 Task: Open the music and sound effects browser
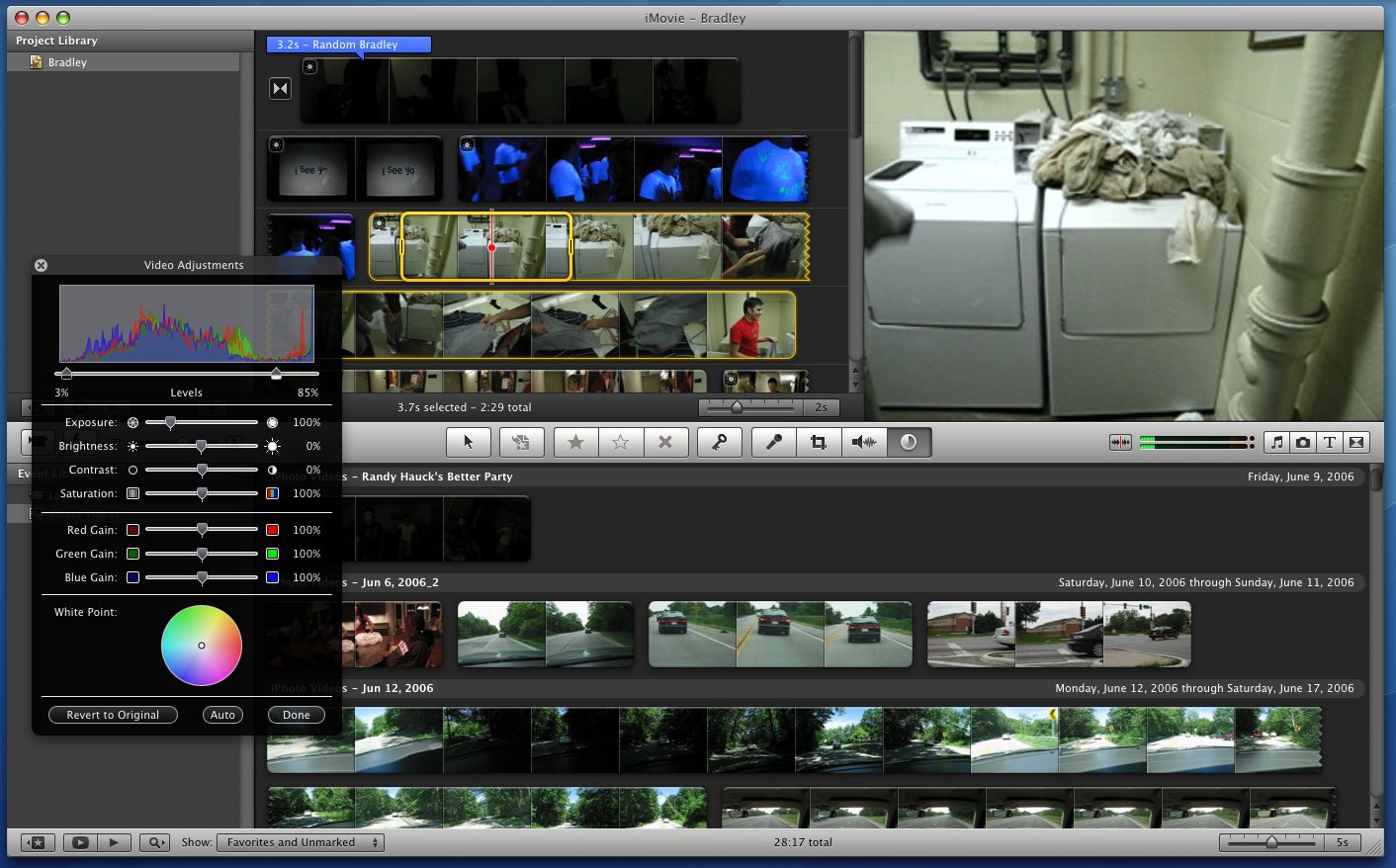pos(1277,442)
